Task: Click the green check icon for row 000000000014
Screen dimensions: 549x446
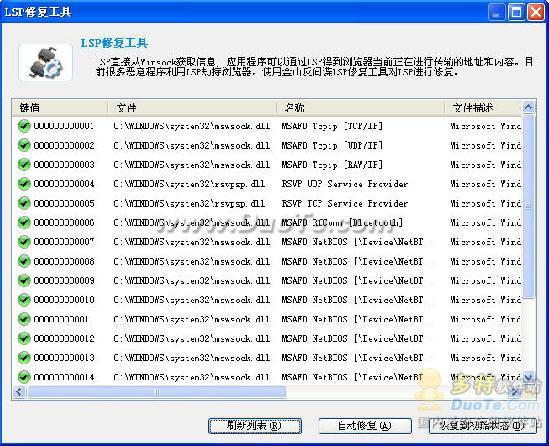Action: [24, 377]
